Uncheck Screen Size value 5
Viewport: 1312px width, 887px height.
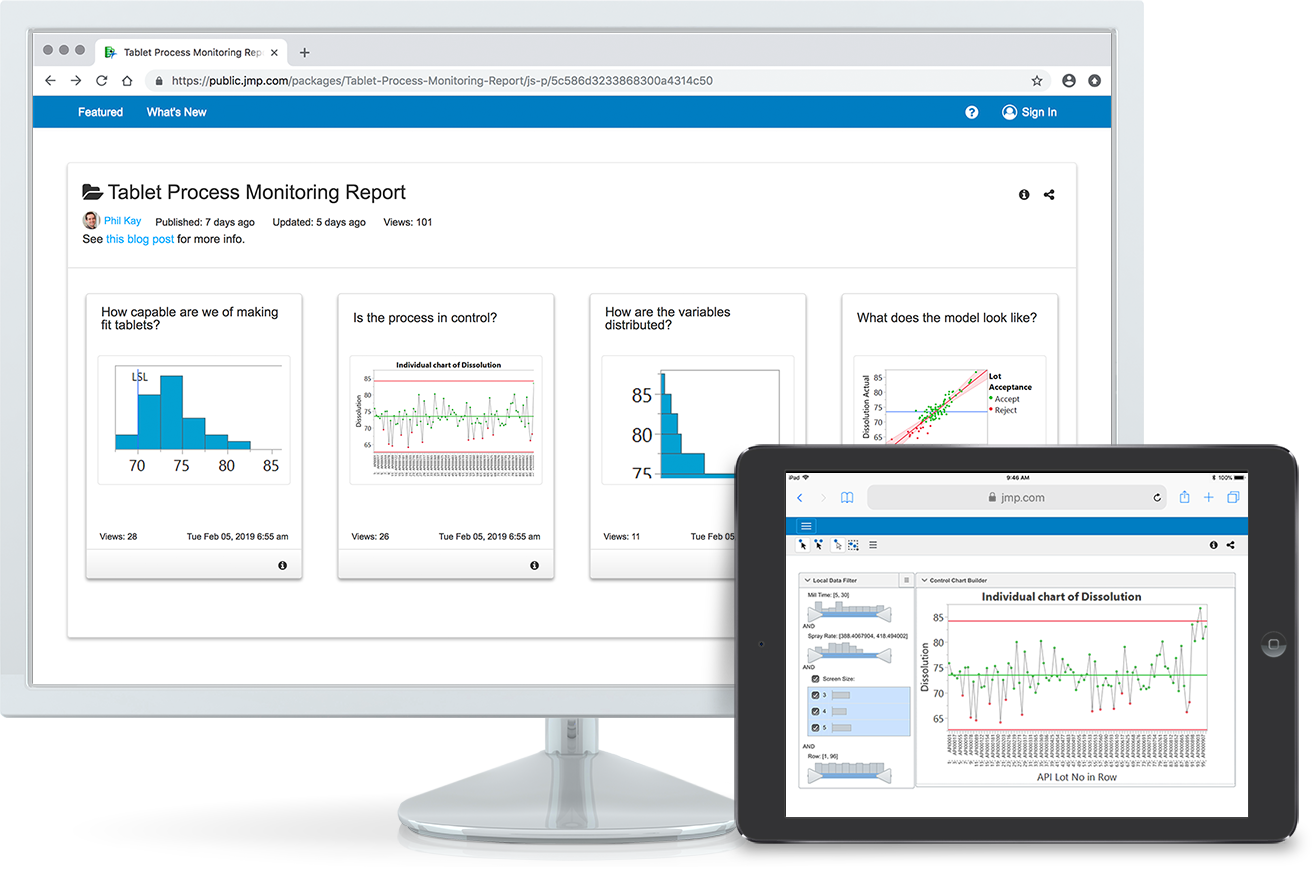tap(815, 727)
